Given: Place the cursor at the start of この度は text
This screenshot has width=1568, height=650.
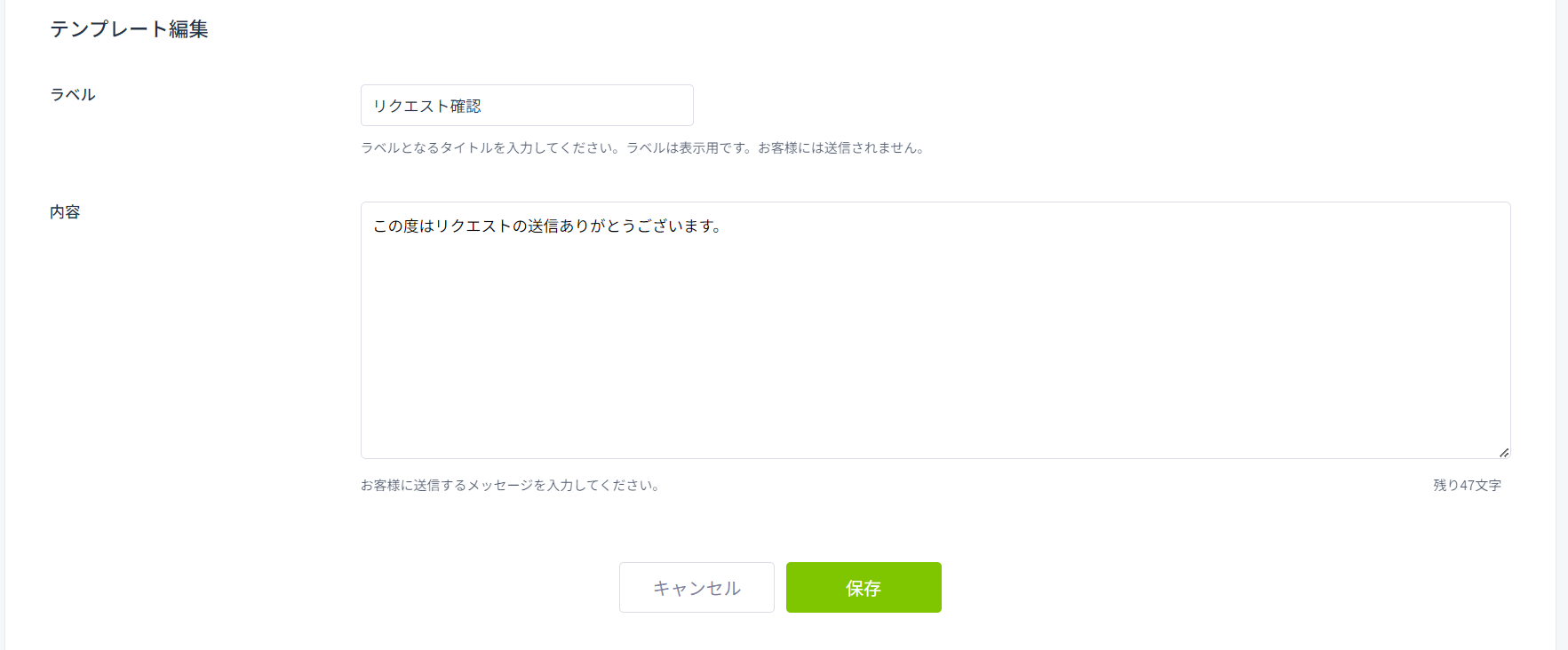Looking at the screenshot, I should 374,226.
